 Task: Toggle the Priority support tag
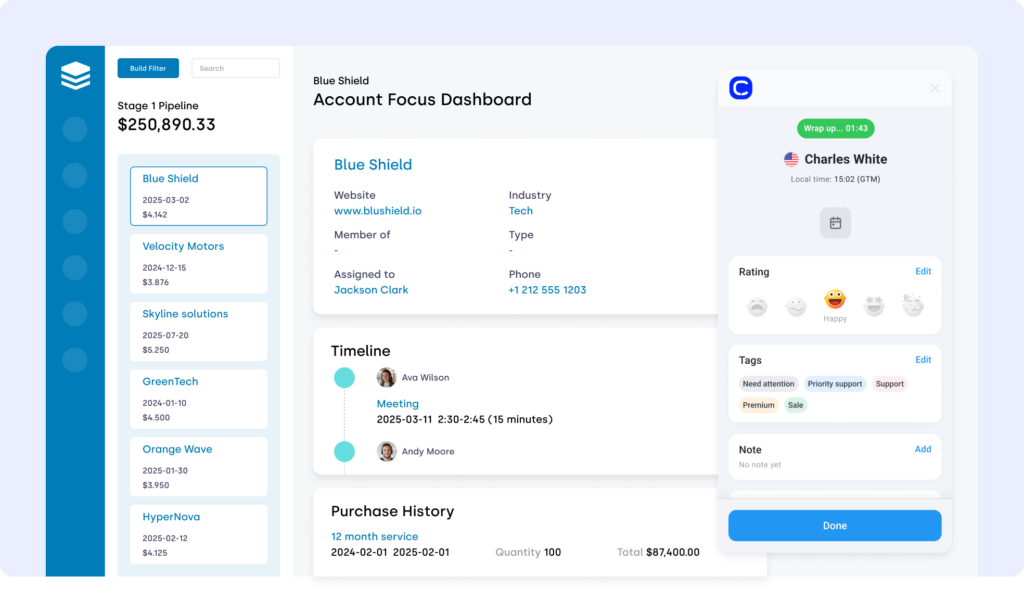(x=835, y=384)
